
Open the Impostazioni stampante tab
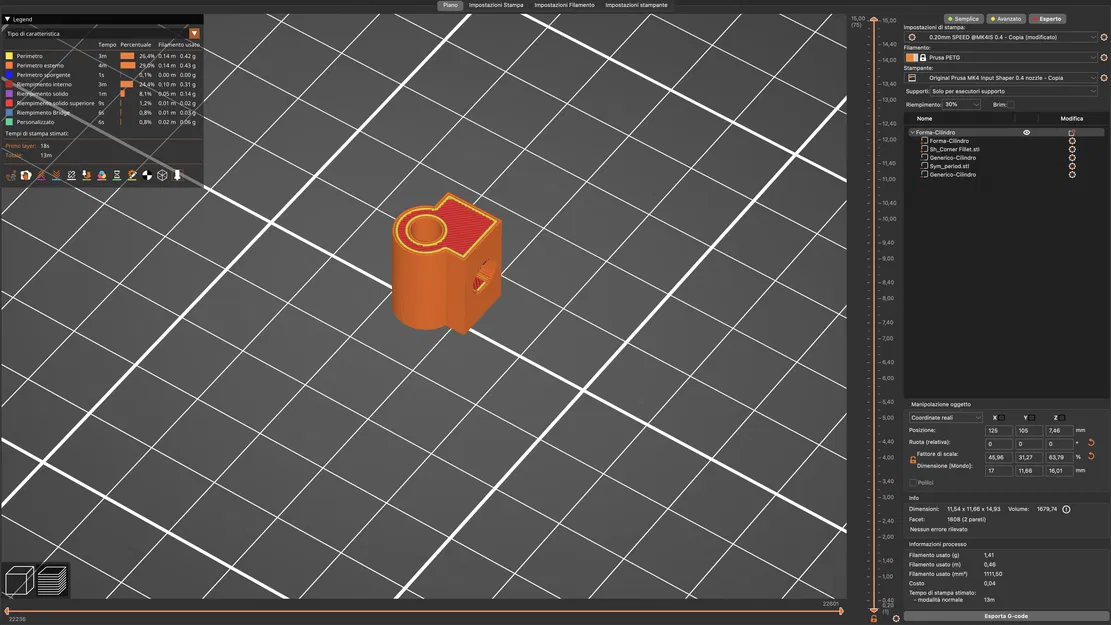pos(636,5)
